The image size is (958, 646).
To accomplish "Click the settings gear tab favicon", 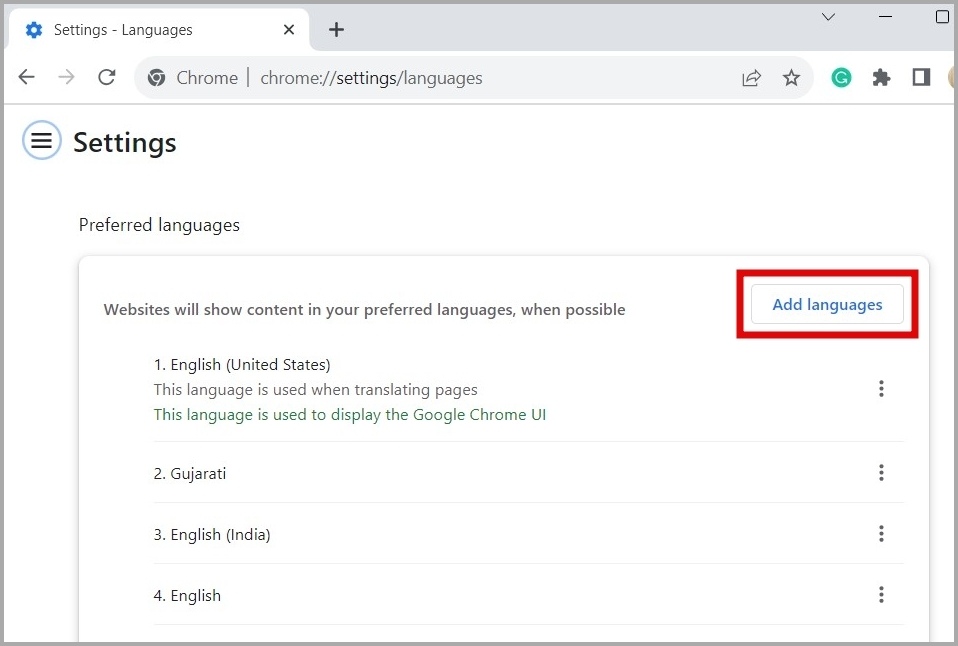I will [34, 29].
